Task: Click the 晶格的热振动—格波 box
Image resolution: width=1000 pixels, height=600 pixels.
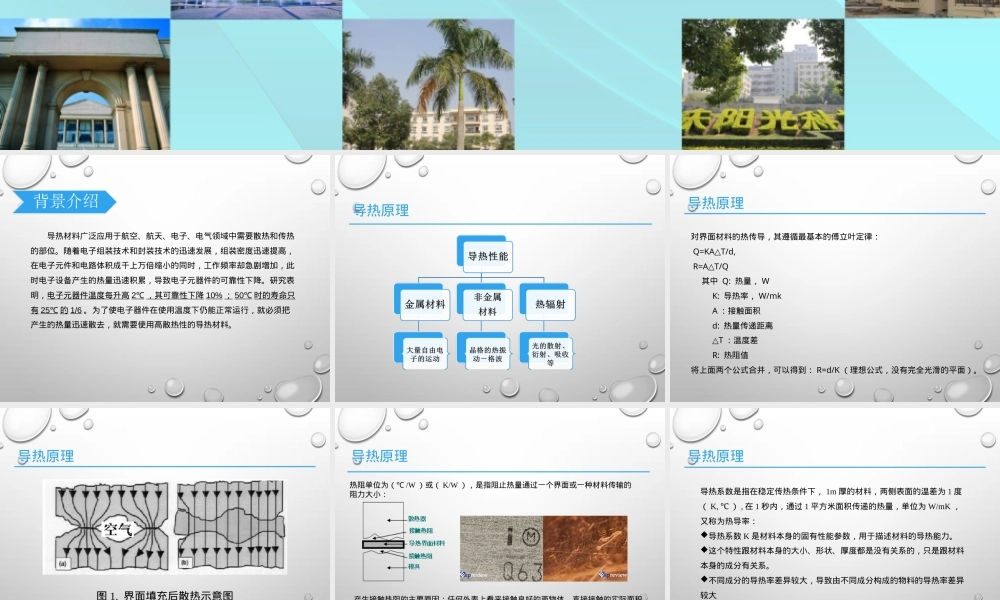Action: coord(487,352)
